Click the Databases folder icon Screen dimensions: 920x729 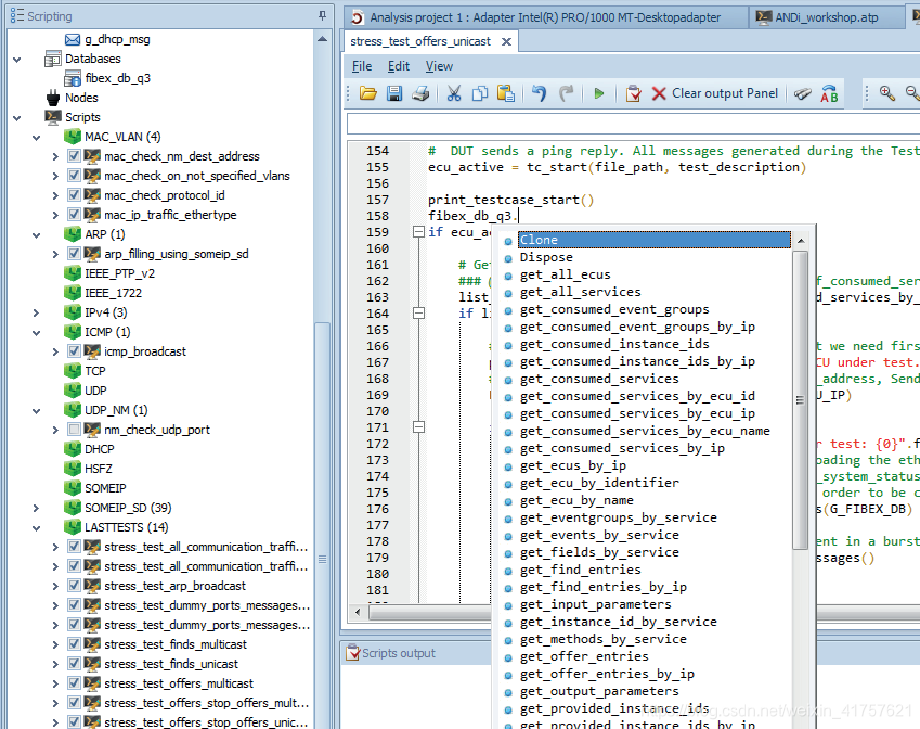(x=53, y=59)
